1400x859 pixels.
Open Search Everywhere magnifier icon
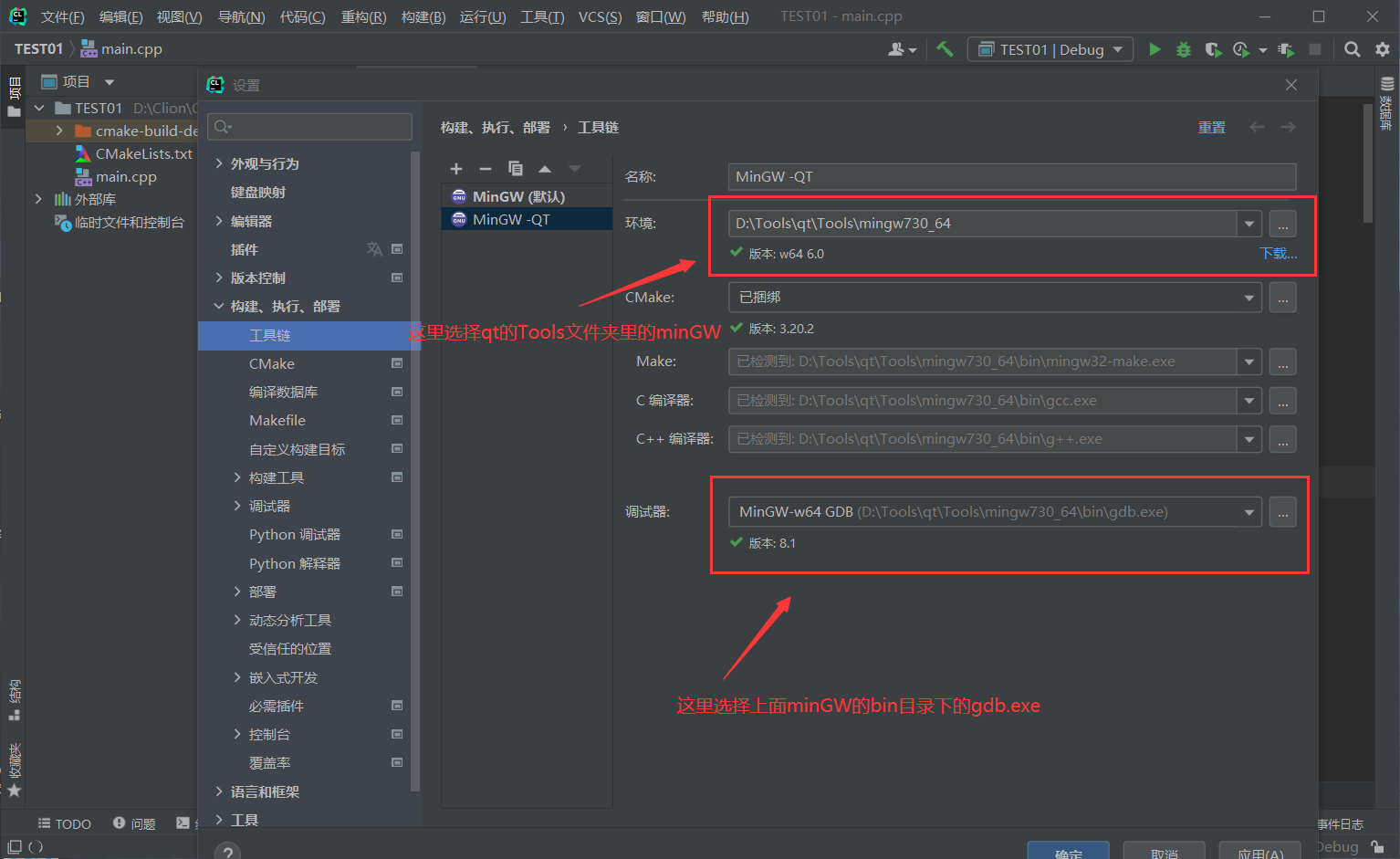(1352, 48)
